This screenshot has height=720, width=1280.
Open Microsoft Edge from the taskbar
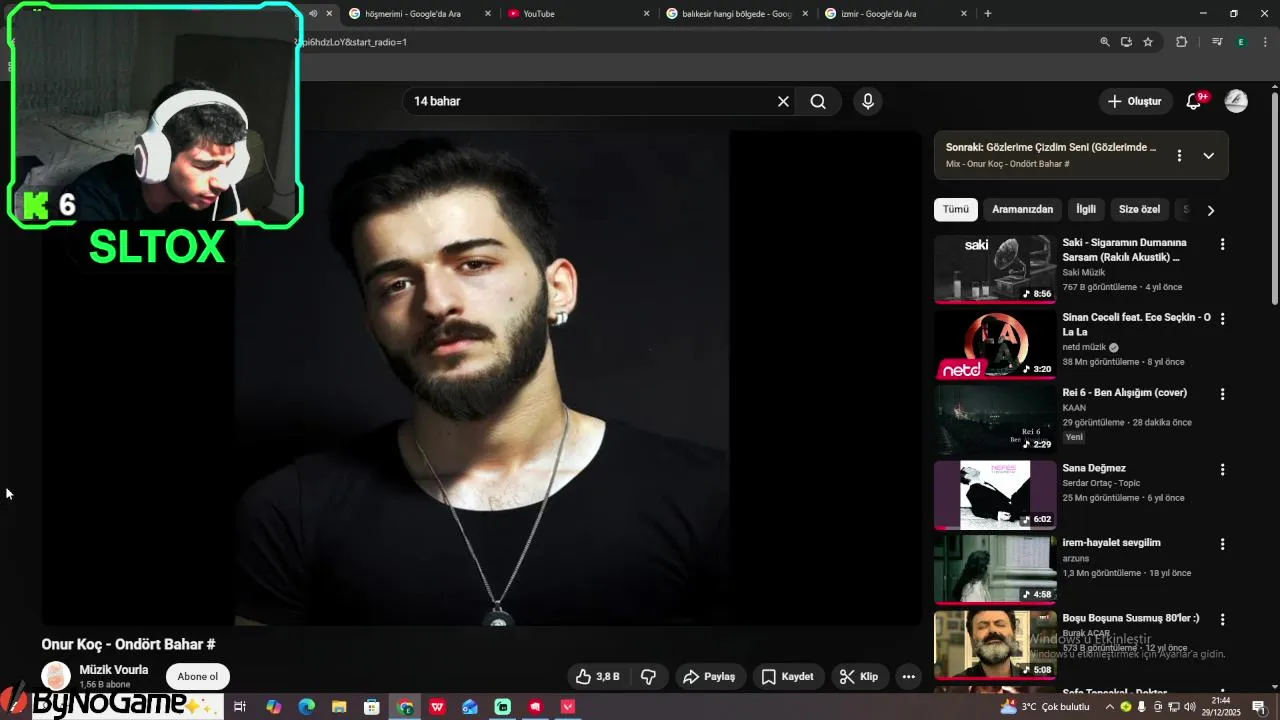pos(307,707)
